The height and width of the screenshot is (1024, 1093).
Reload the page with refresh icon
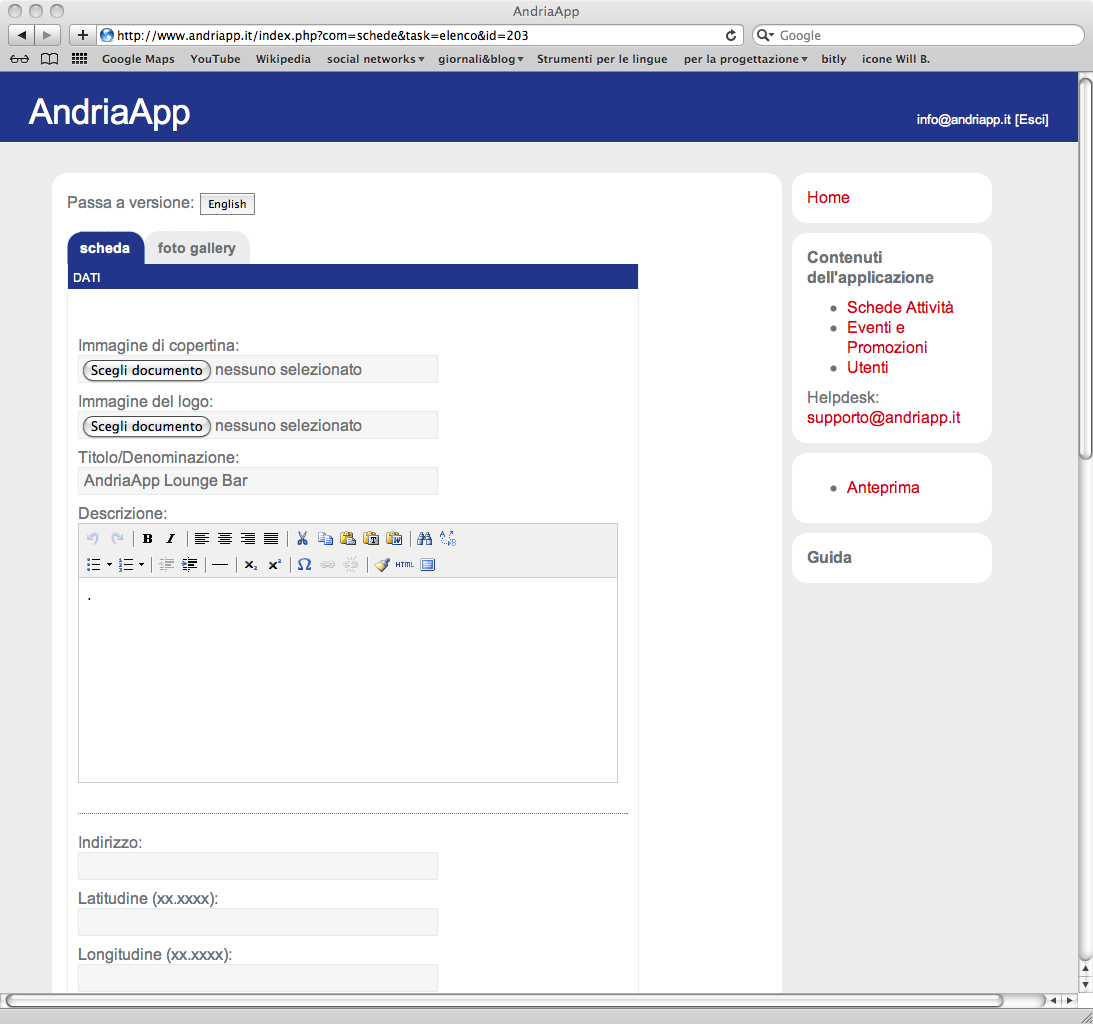[731, 35]
